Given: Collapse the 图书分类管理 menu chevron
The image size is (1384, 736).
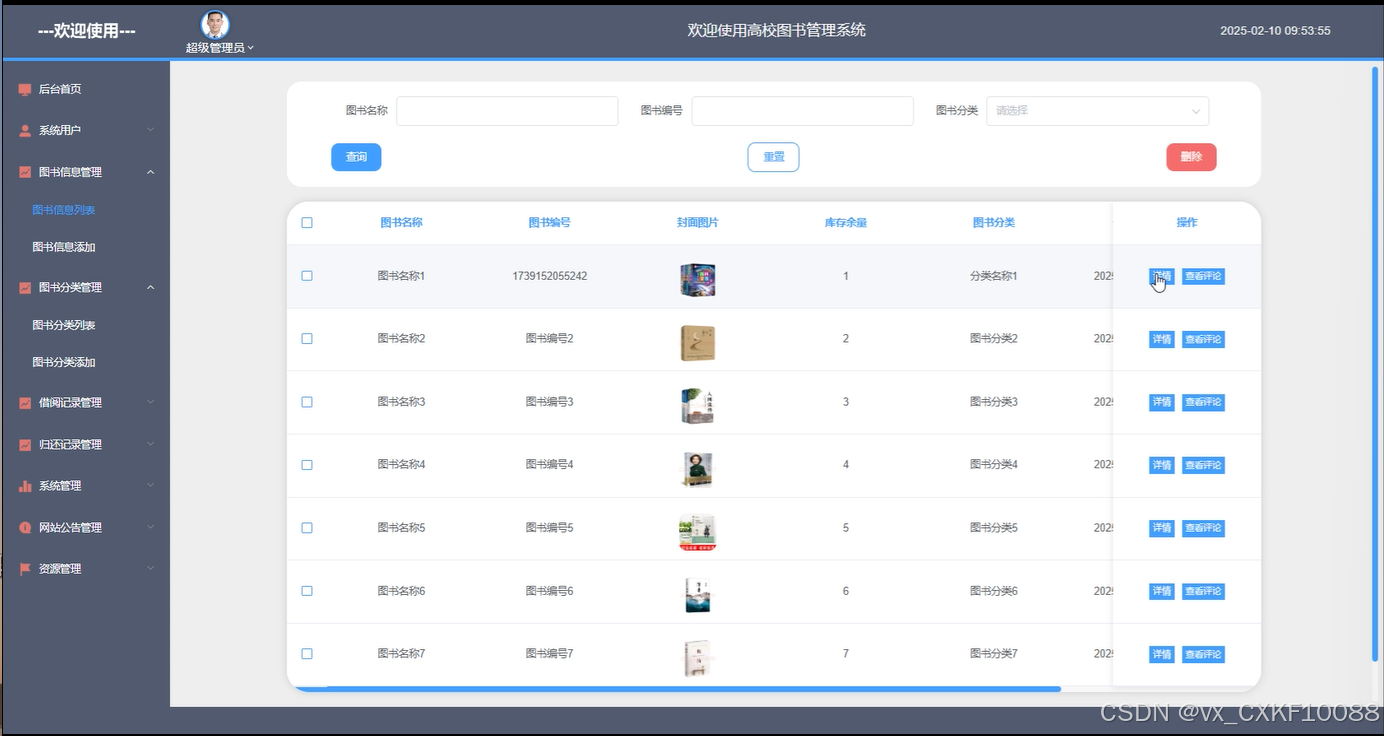Looking at the screenshot, I should click(151, 287).
